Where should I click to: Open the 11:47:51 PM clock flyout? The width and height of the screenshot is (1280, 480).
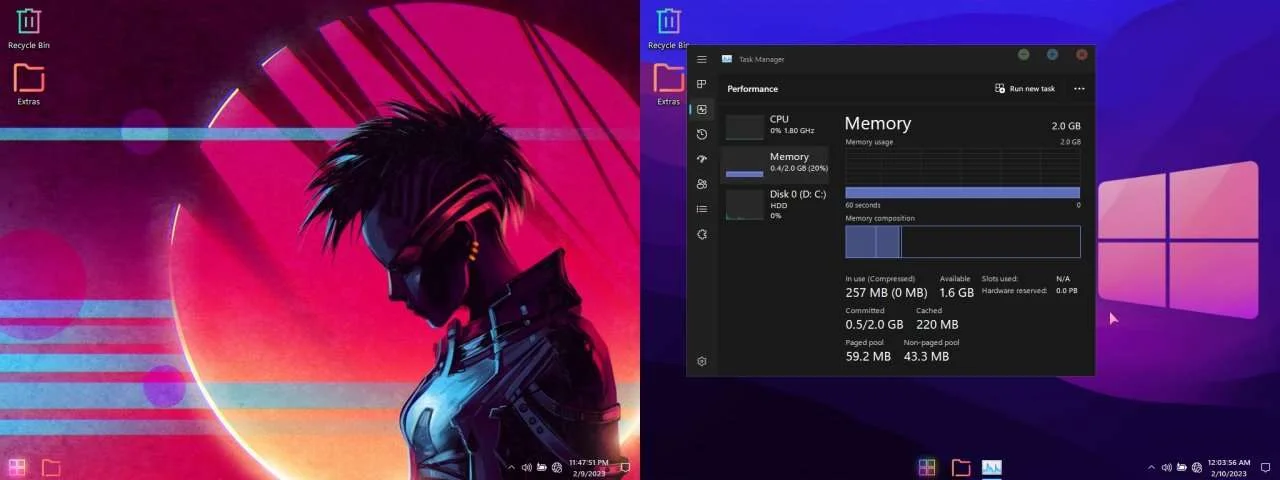tap(588, 467)
